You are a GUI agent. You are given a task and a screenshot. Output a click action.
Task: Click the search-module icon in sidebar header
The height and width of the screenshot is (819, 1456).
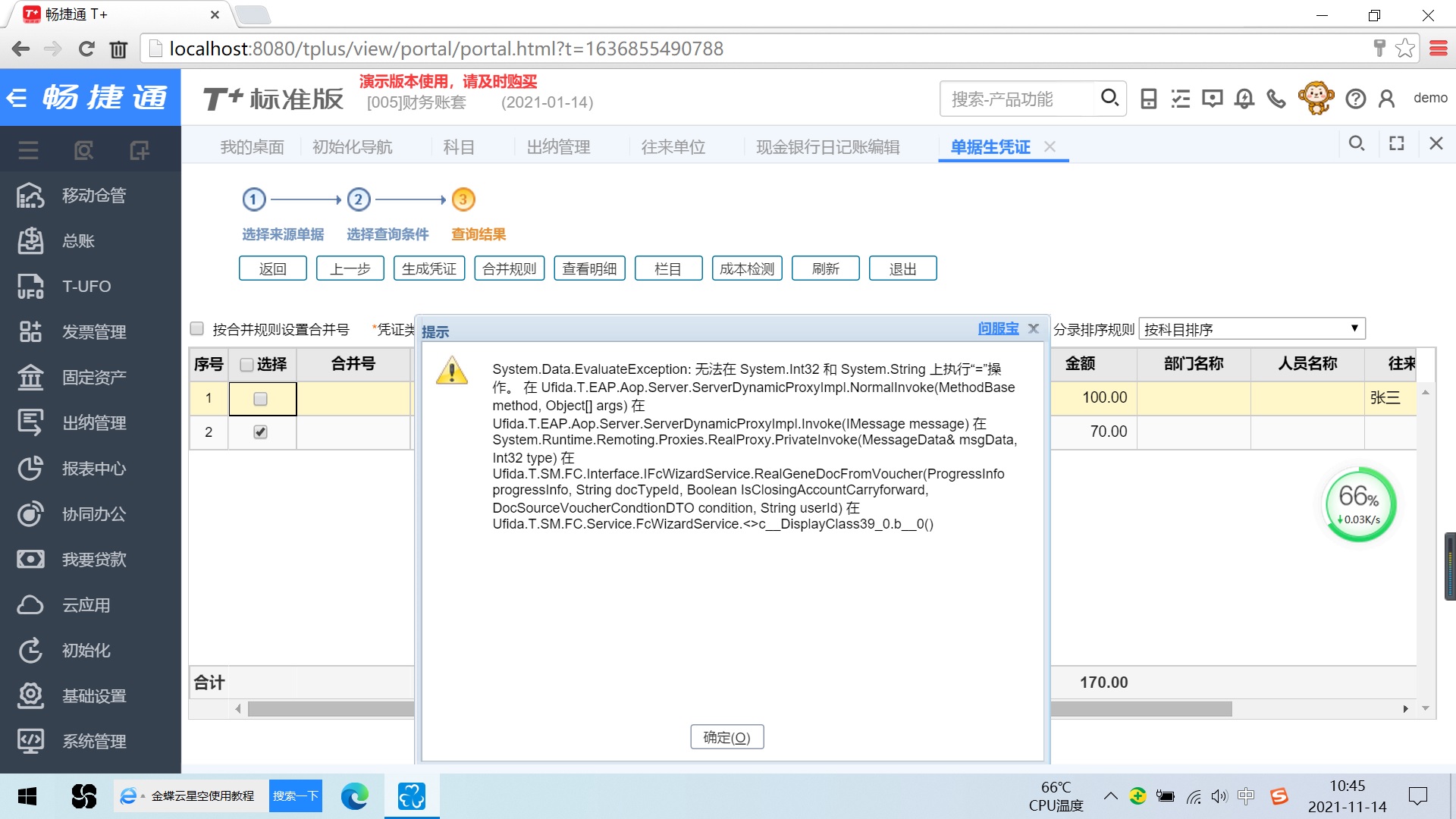coord(83,150)
